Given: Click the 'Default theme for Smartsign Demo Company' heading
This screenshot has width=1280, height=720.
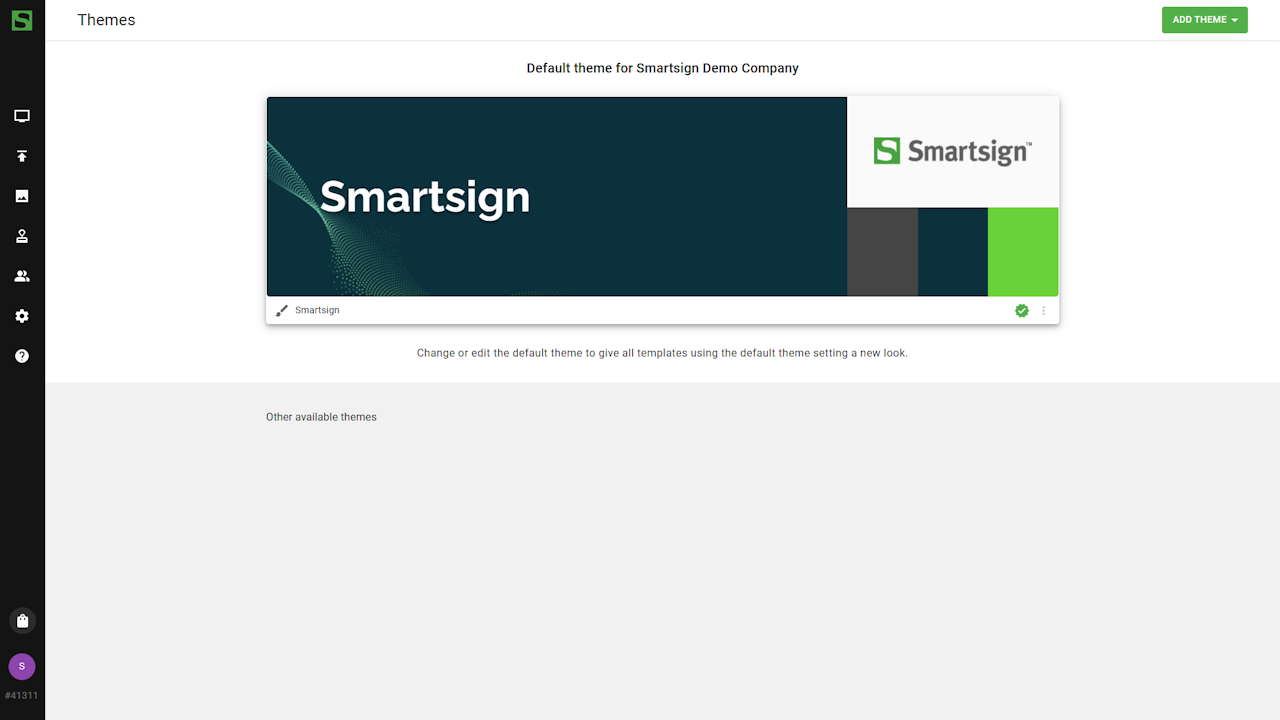Looking at the screenshot, I should (x=662, y=68).
